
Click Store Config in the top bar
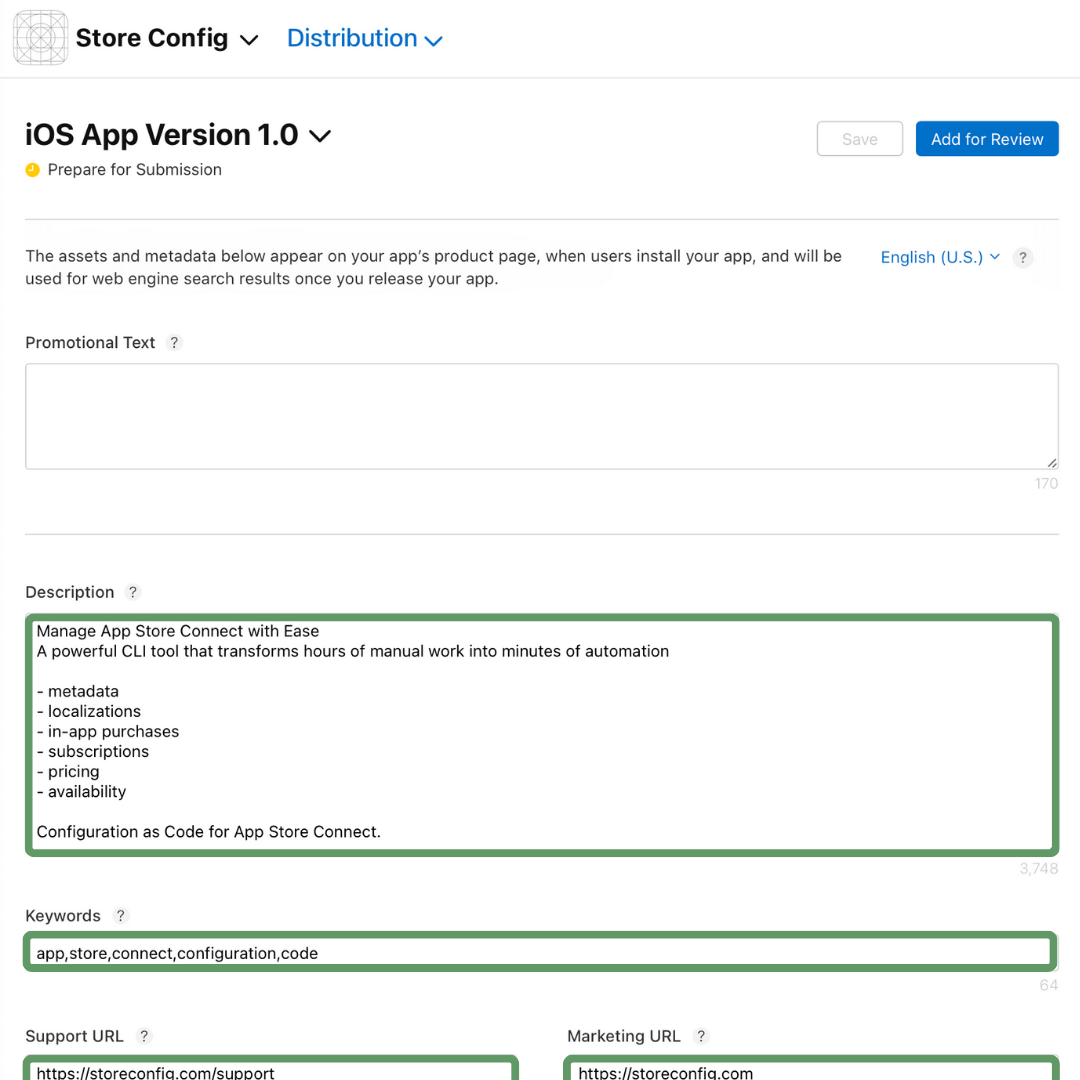151,38
